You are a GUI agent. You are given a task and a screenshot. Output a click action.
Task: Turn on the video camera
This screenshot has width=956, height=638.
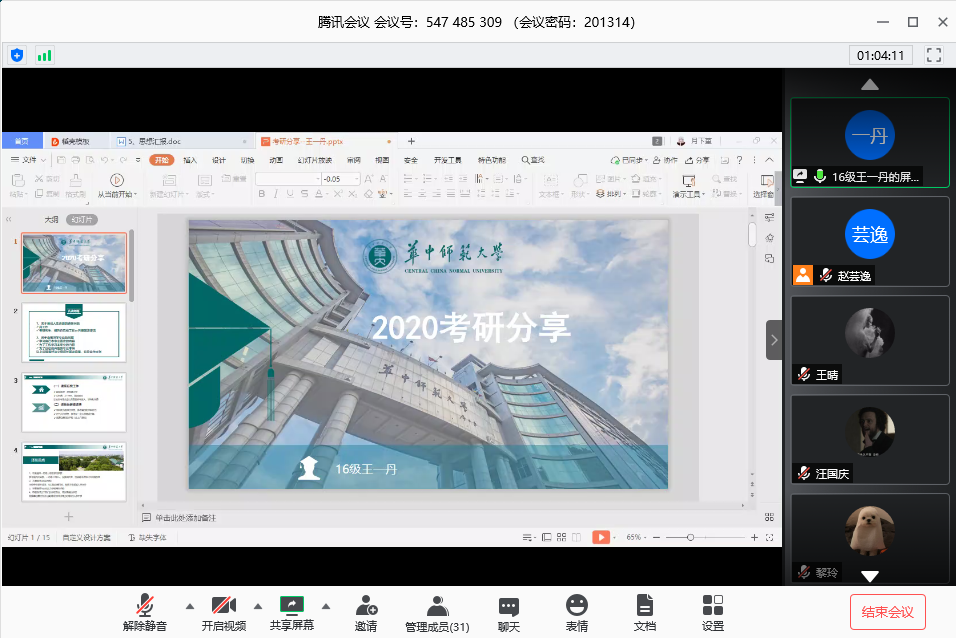pos(223,613)
